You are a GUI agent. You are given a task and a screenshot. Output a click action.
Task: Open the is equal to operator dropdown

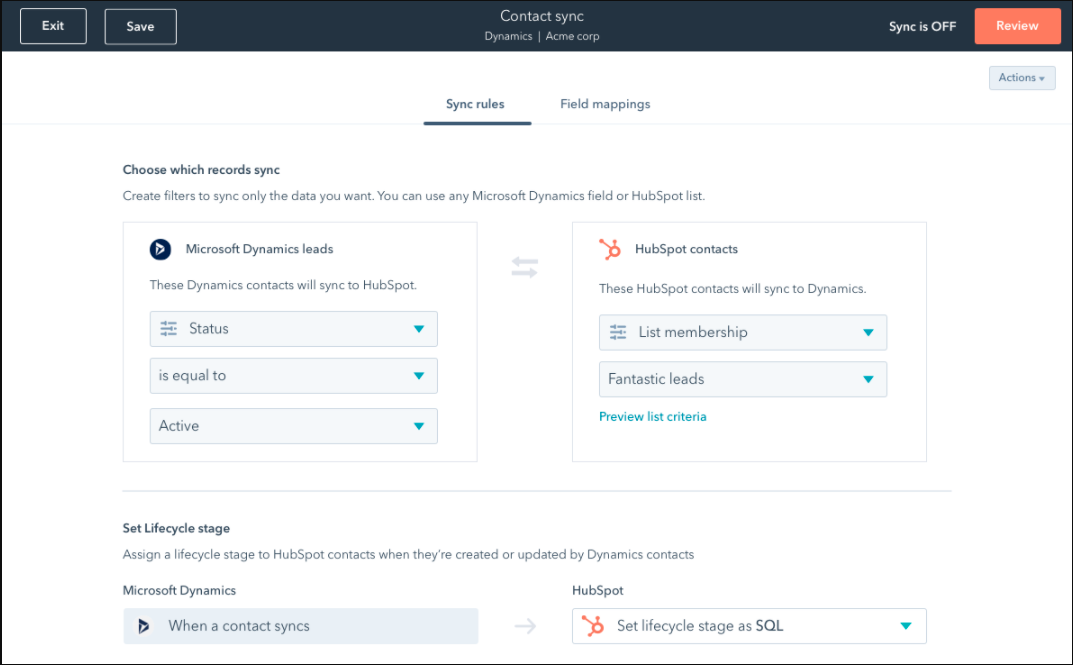(x=292, y=376)
